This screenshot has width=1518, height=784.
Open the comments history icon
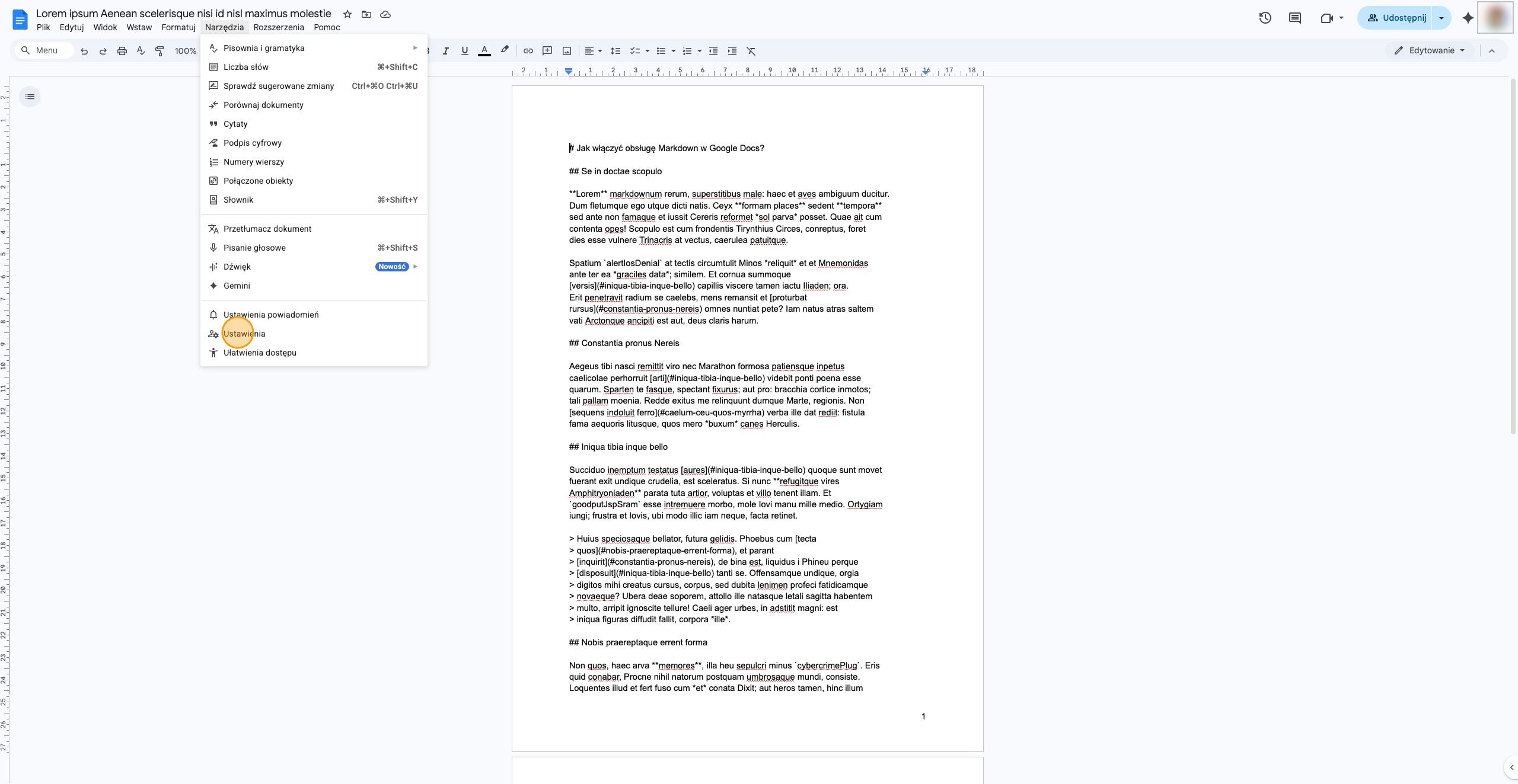[x=1295, y=18]
